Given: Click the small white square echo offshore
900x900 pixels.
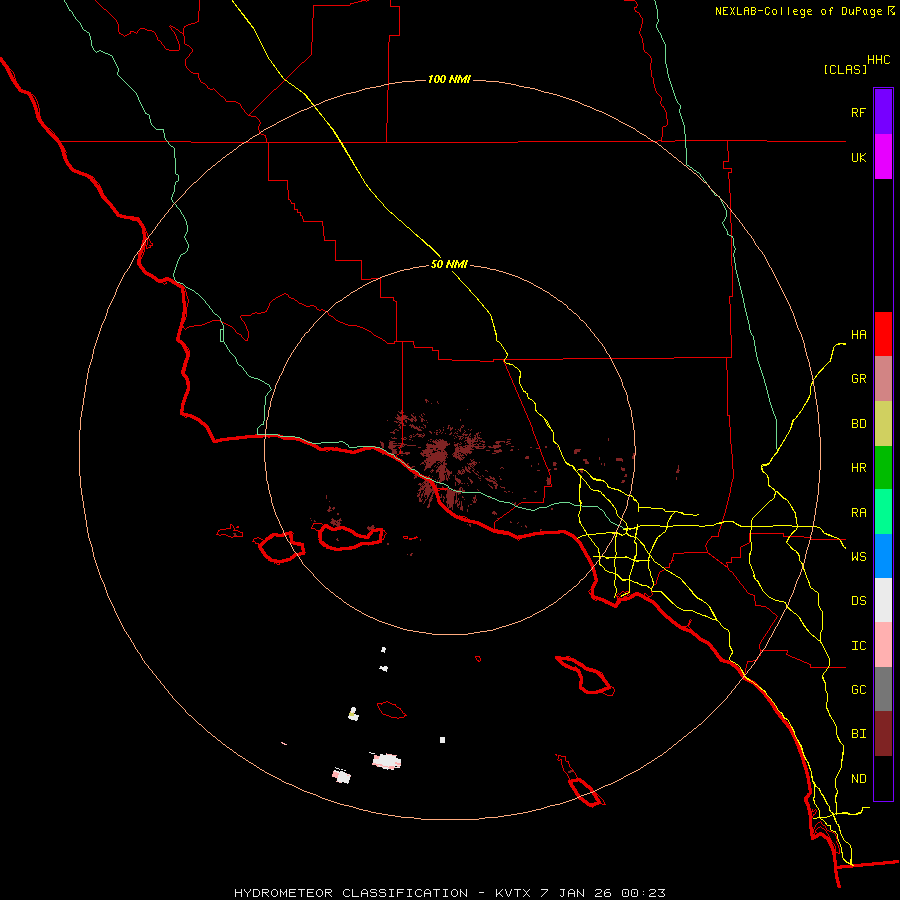Looking at the screenshot, I should [443, 740].
